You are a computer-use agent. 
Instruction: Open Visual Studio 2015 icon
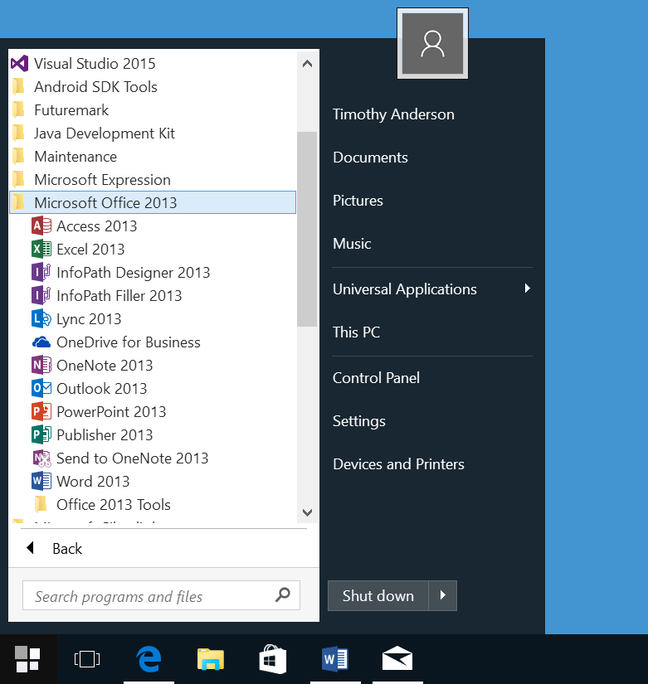19,64
